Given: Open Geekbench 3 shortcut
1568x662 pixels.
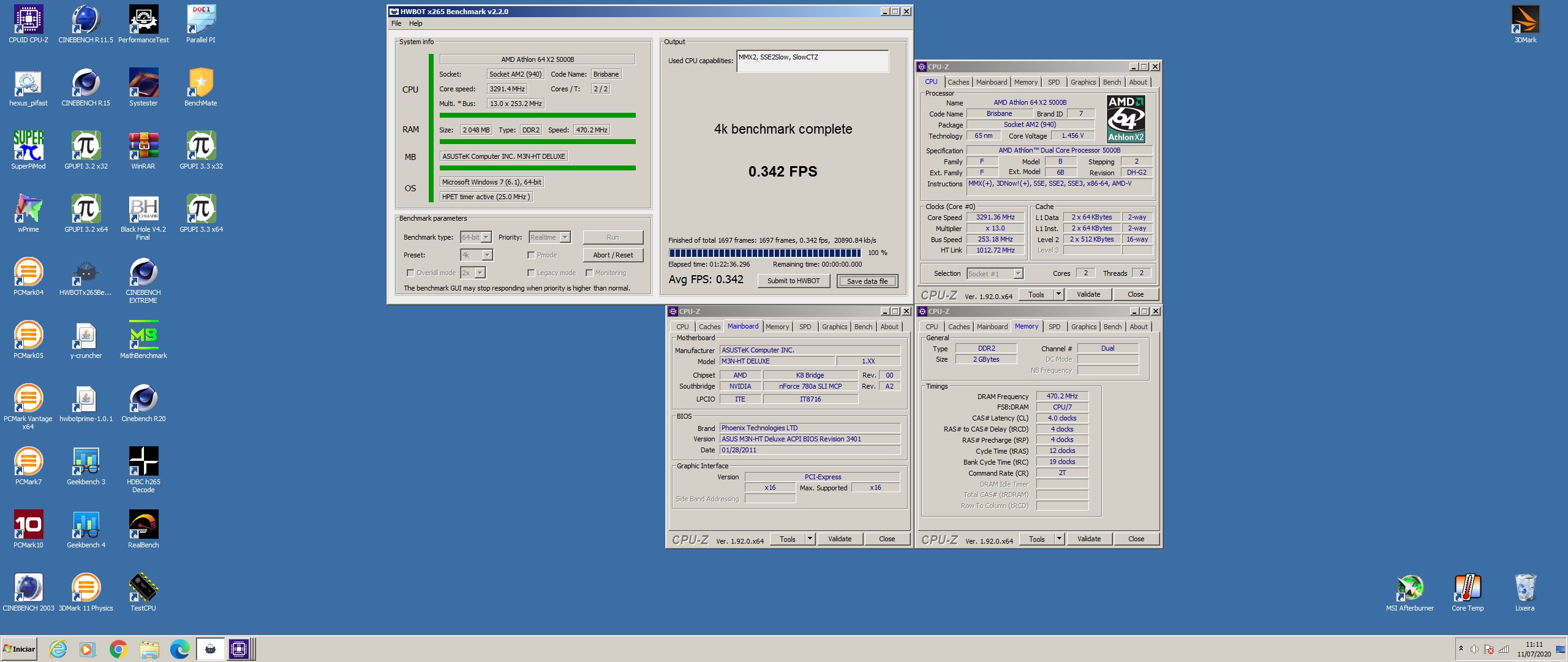Looking at the screenshot, I should [86, 466].
